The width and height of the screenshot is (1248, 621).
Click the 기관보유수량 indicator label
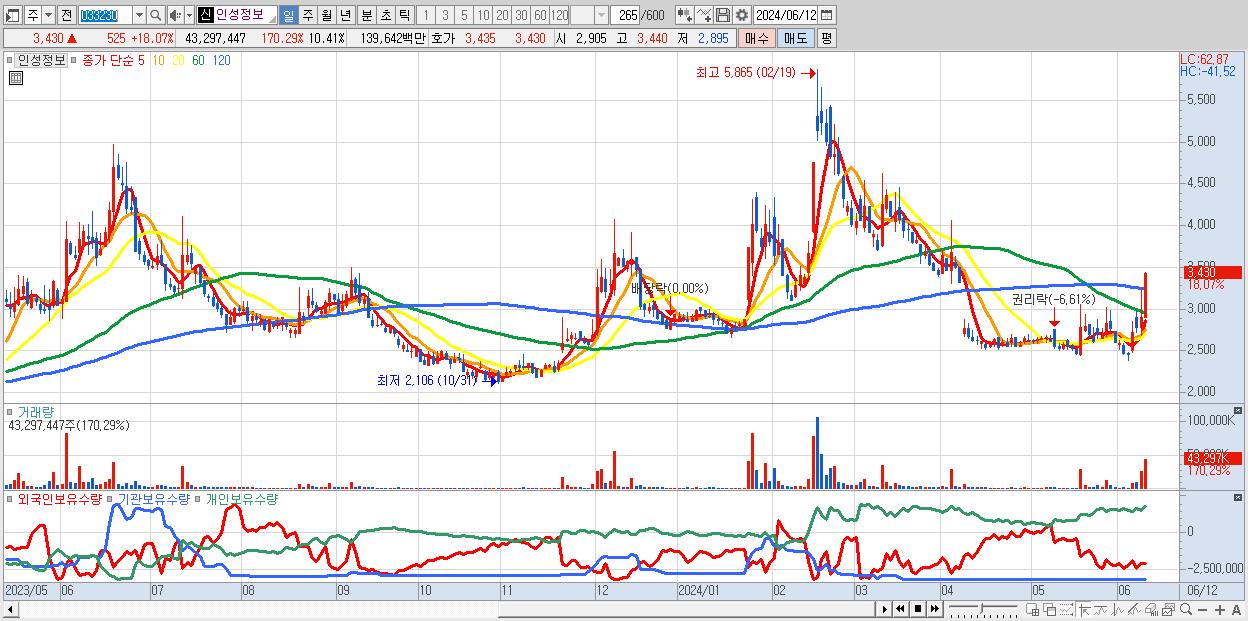(153, 499)
